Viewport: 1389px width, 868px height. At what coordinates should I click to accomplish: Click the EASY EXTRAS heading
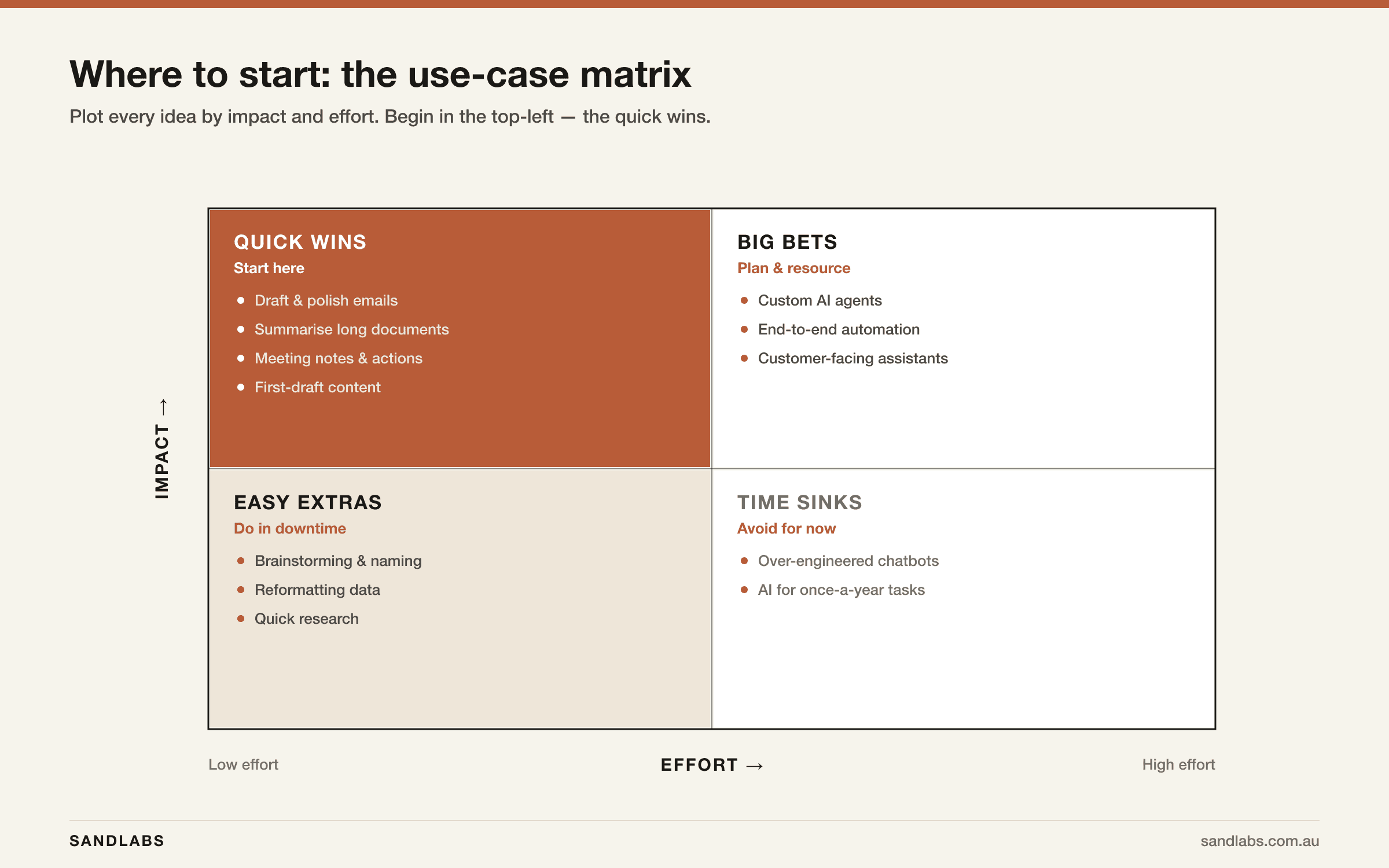[x=308, y=502]
